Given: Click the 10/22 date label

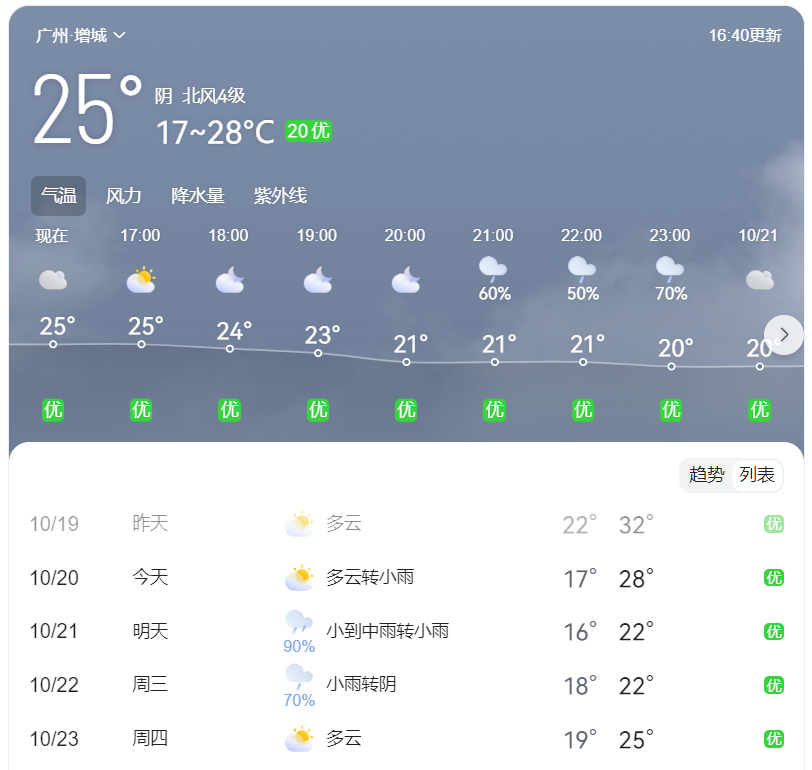Looking at the screenshot, I should 54,685.
